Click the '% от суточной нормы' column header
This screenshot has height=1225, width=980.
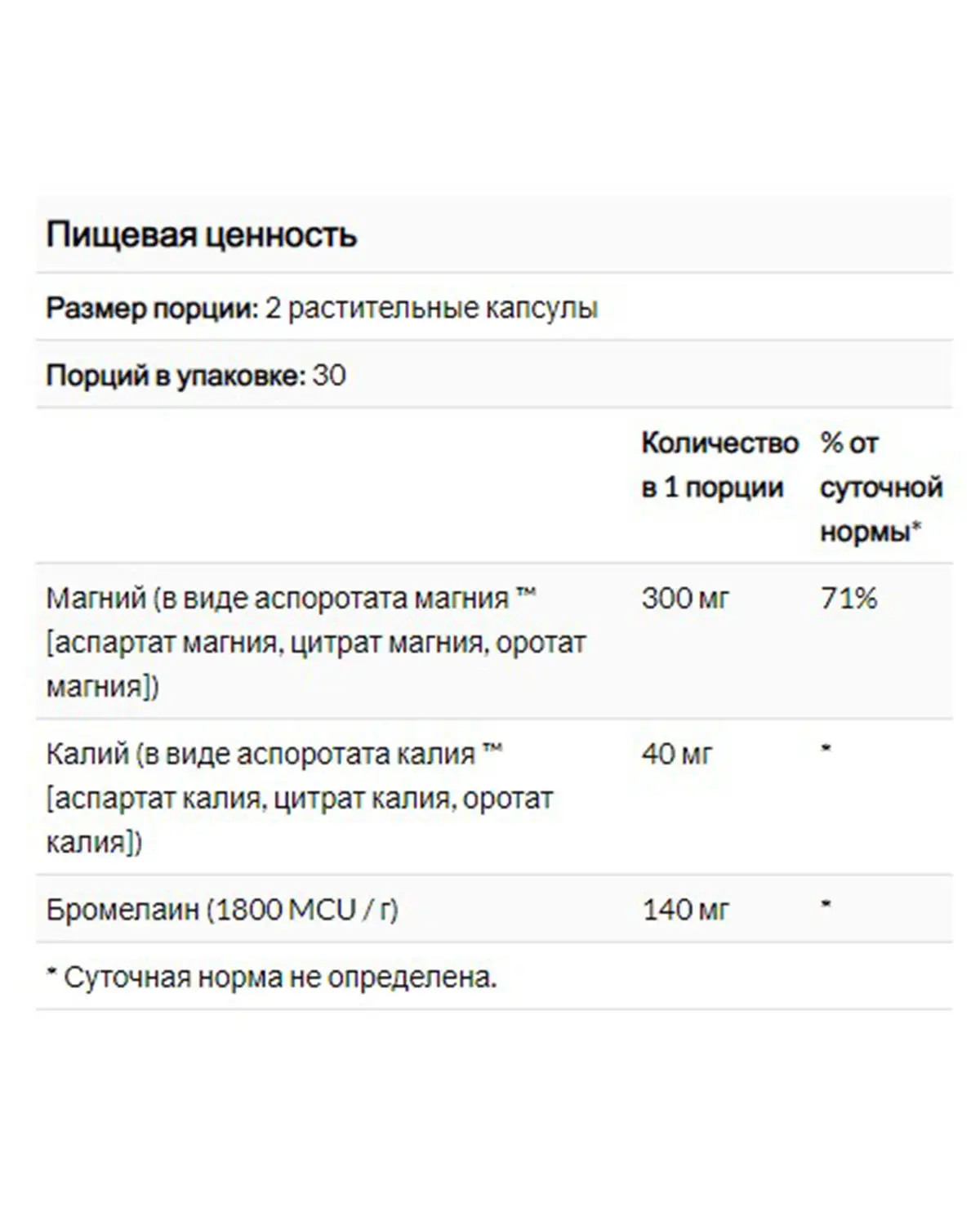pyautogui.click(x=881, y=488)
